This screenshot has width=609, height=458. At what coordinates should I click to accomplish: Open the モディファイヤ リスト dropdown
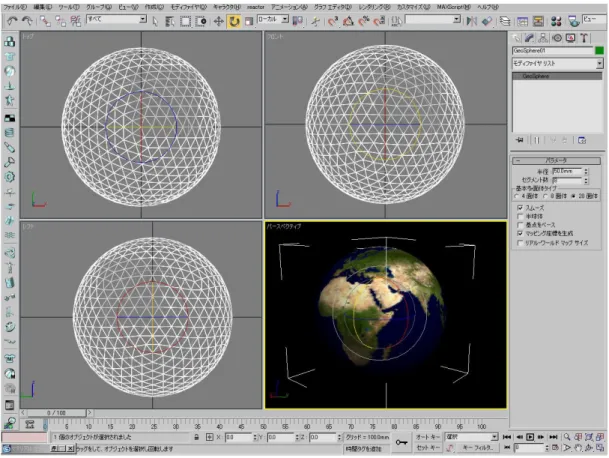[x=557, y=63]
